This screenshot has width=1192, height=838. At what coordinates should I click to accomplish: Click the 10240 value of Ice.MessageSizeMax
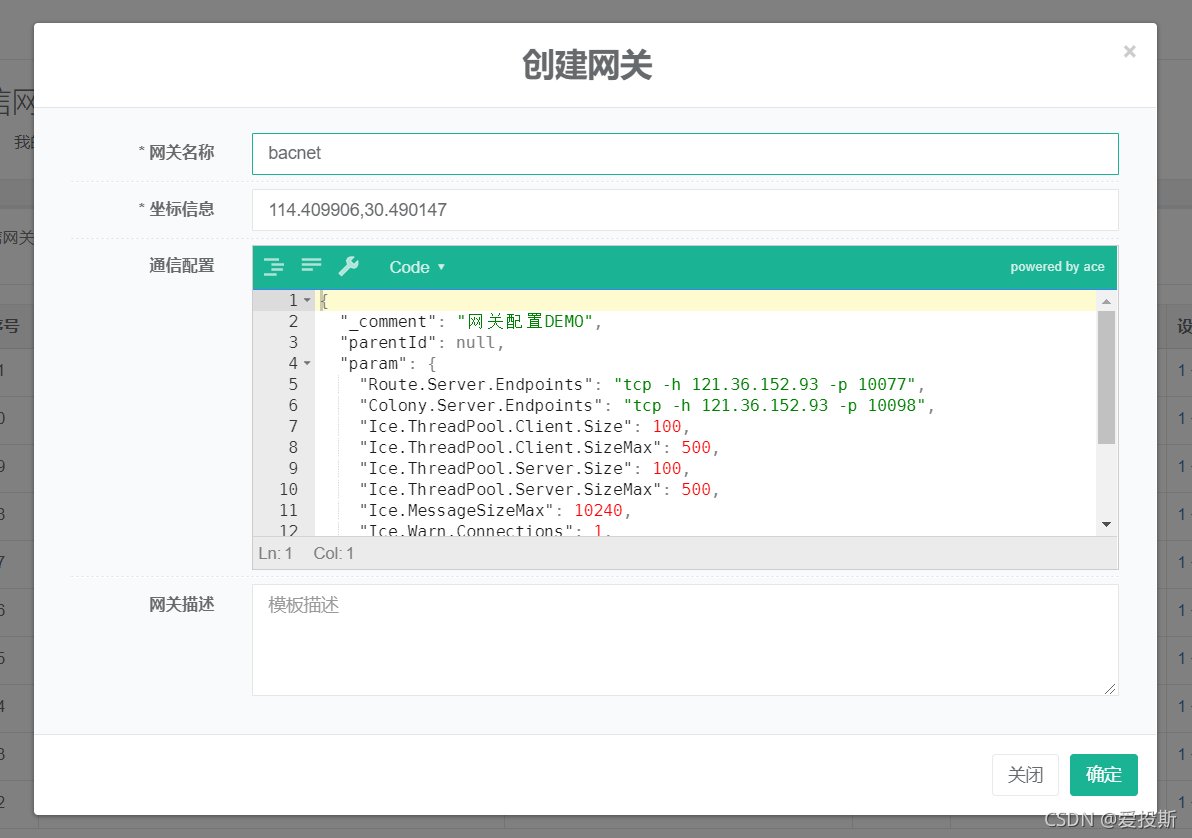tap(598, 511)
